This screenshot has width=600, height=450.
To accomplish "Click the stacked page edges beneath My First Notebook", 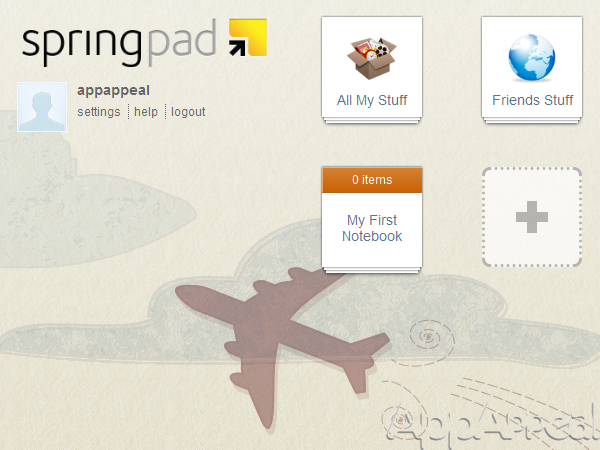I will coord(372,270).
